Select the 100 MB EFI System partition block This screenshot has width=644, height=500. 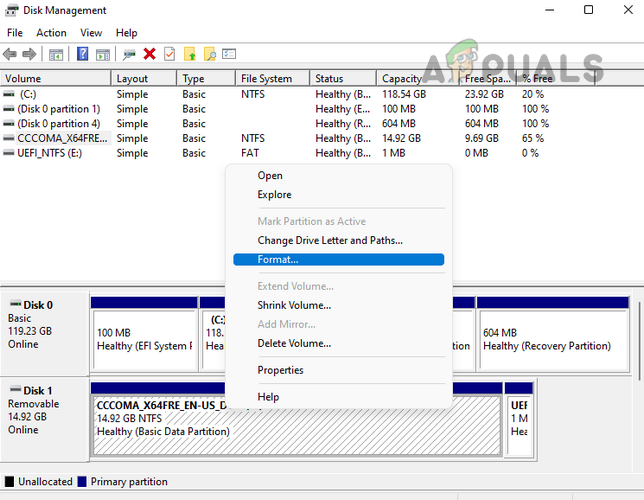pos(144,334)
